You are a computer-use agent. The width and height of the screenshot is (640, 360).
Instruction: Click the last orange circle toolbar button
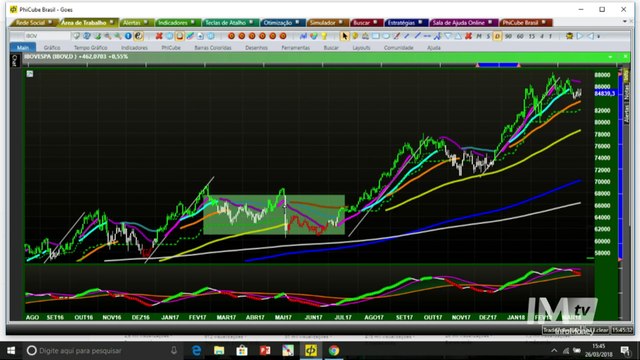point(283,36)
